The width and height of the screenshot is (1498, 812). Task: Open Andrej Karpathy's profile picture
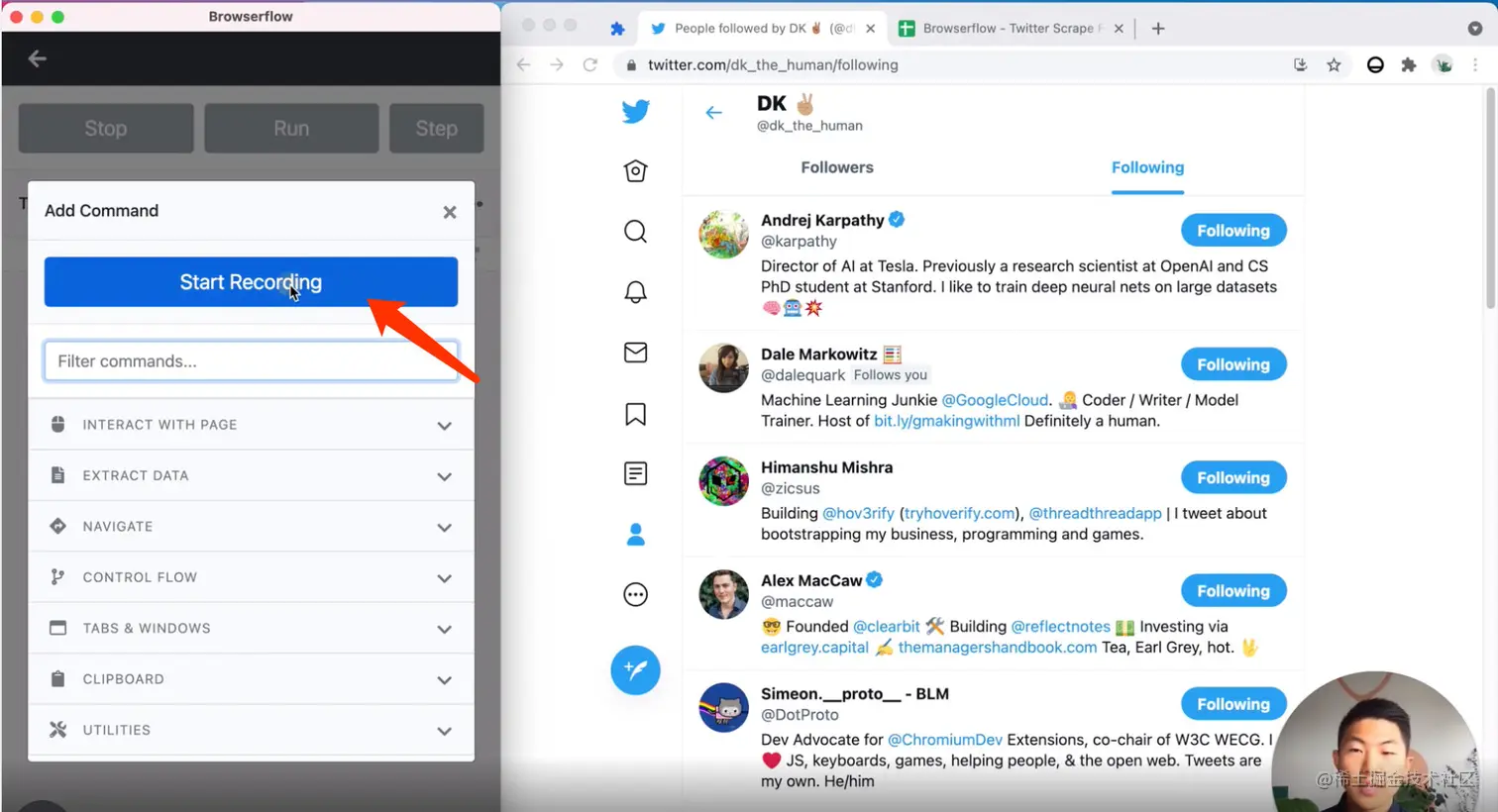724,234
